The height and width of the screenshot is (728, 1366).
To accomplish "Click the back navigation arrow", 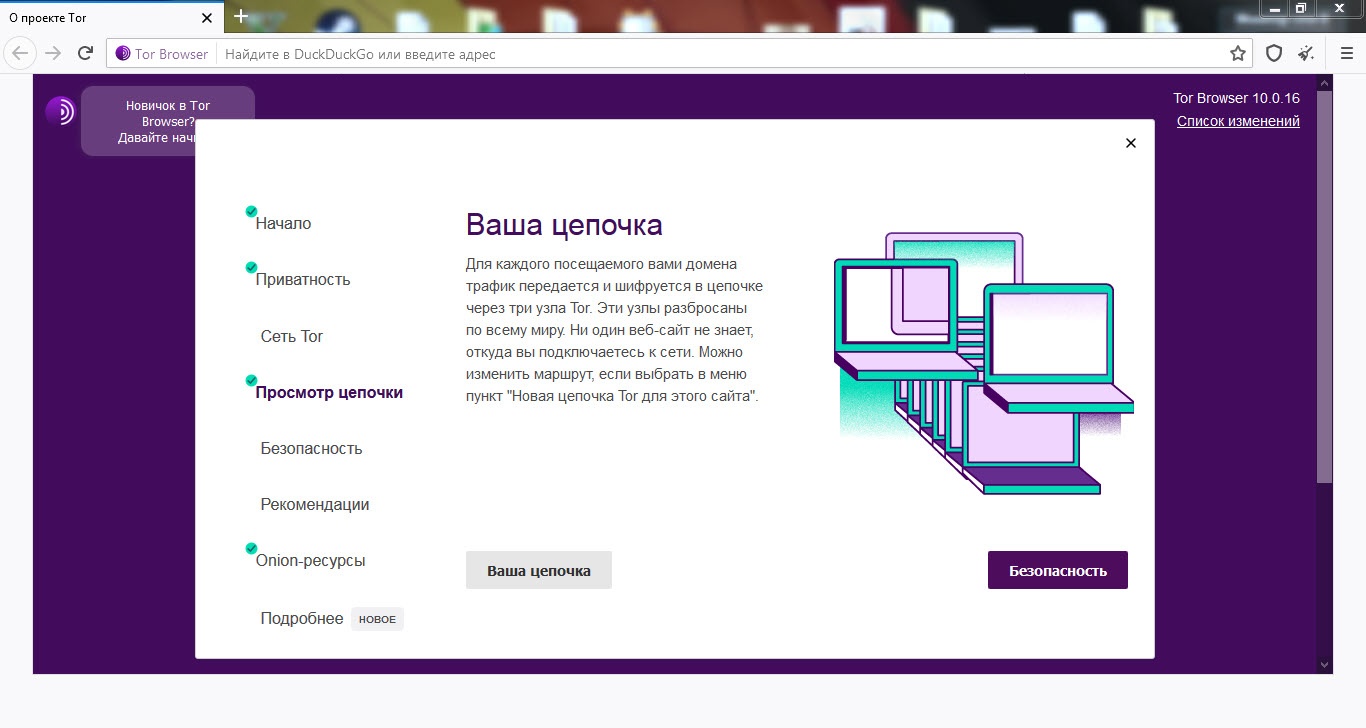I will pos(19,52).
